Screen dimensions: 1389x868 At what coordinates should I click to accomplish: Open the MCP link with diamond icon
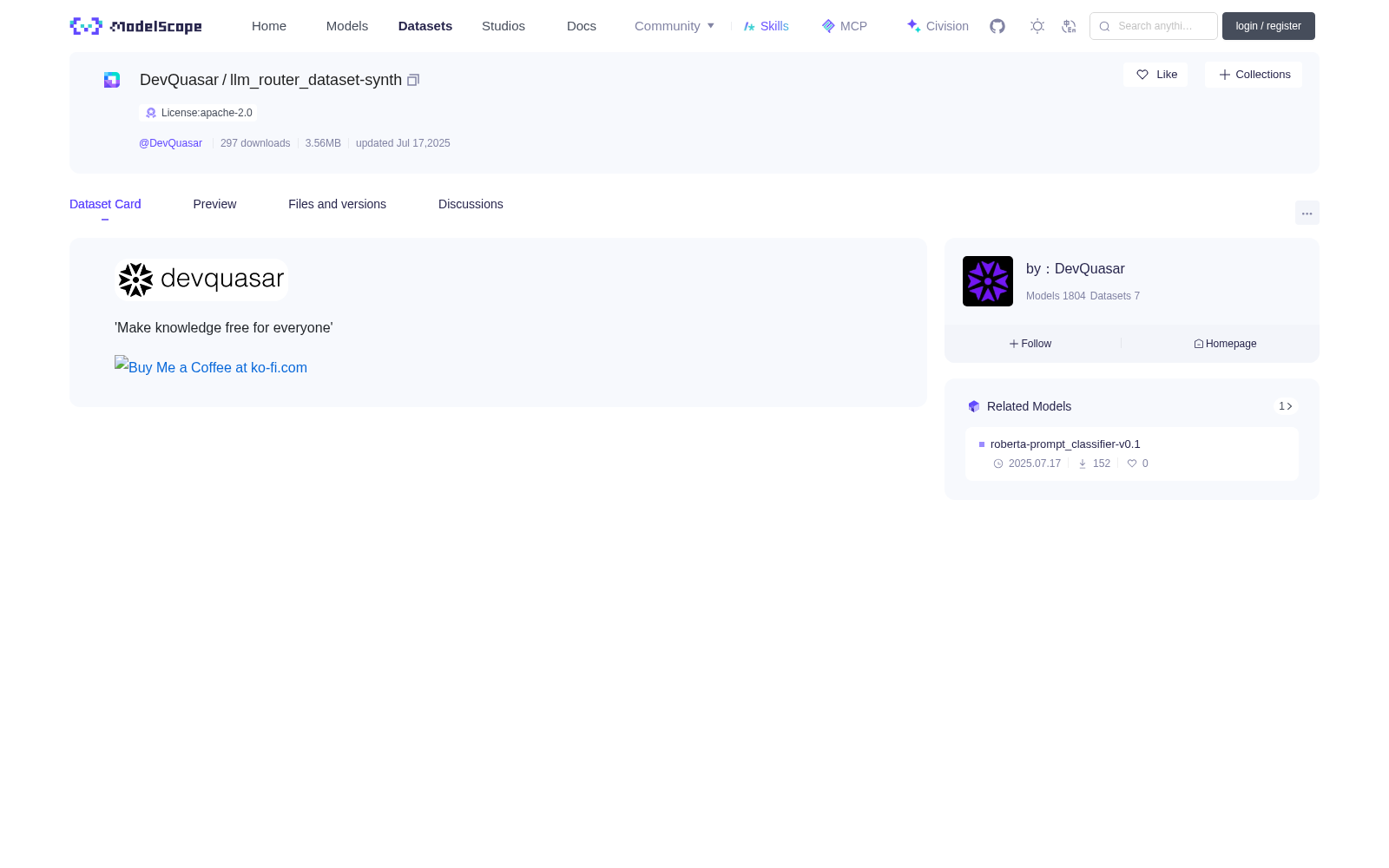coord(844,26)
